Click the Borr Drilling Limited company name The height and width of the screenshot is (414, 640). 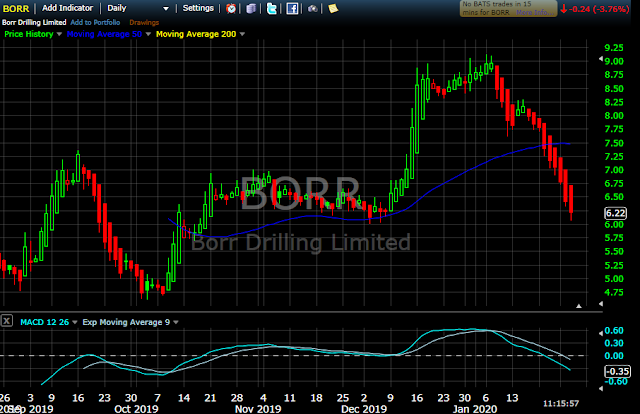coord(34,22)
